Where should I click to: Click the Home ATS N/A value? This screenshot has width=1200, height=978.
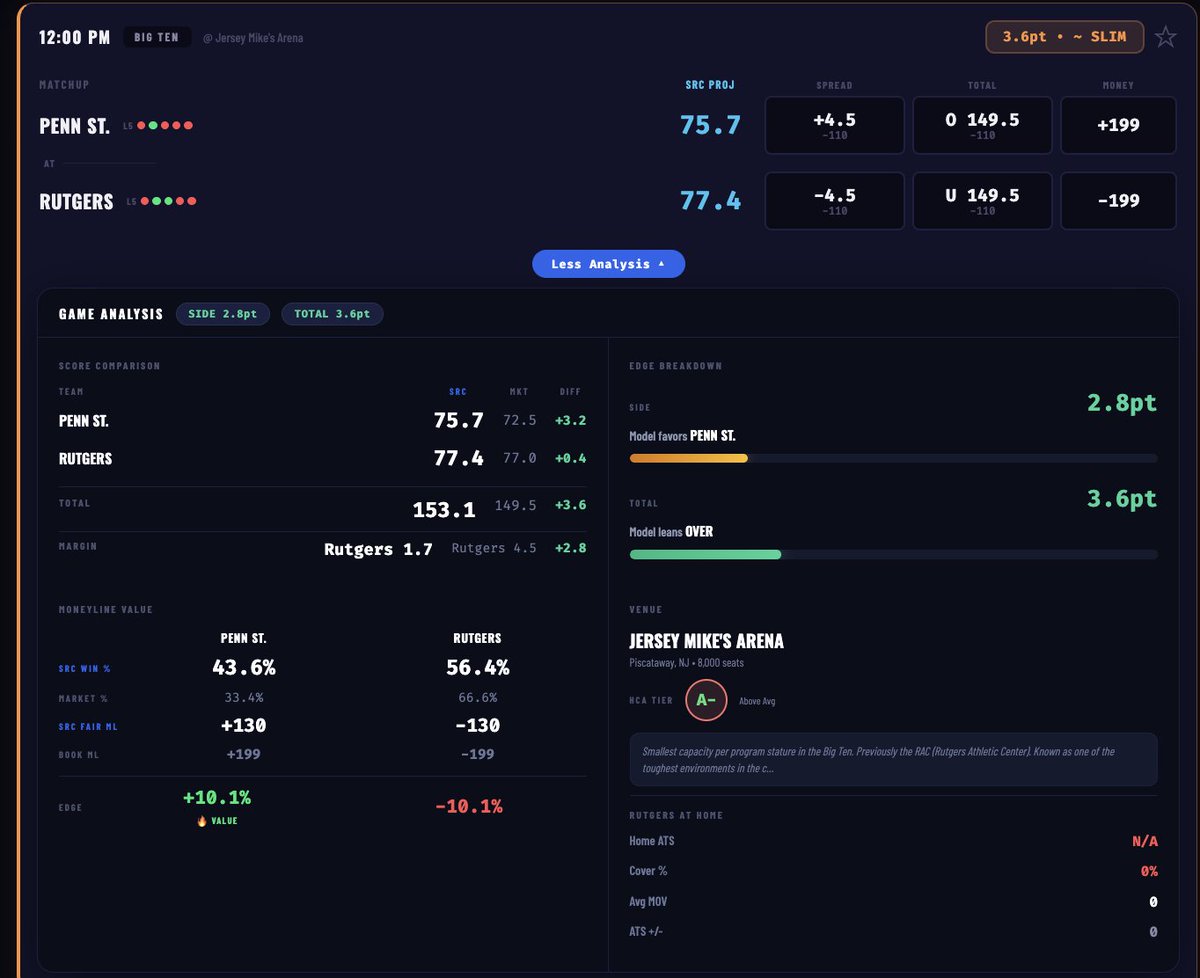click(x=1145, y=841)
